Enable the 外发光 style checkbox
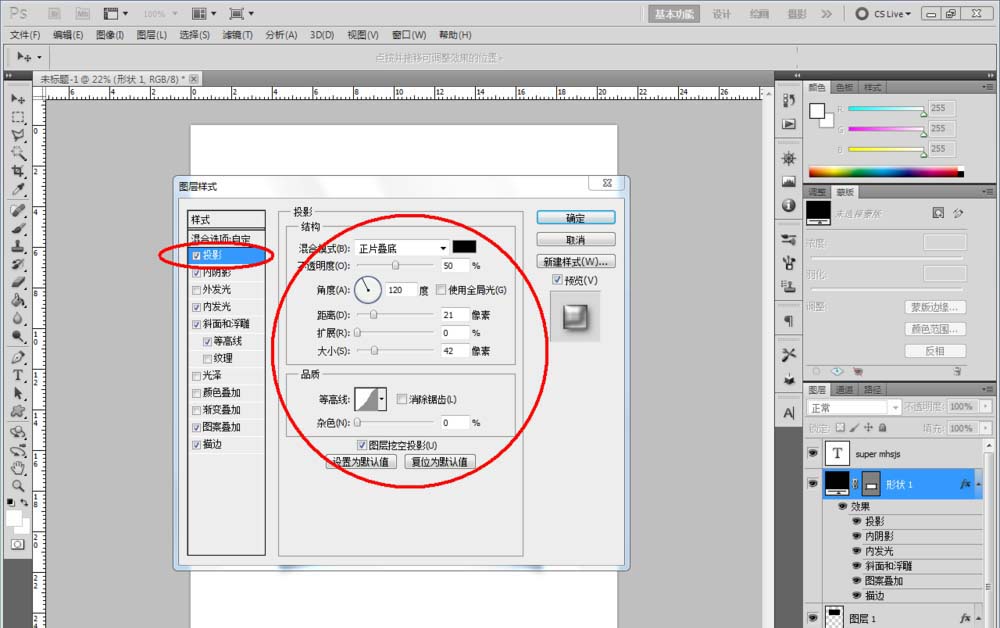Image resolution: width=1000 pixels, height=628 pixels. pos(196,290)
